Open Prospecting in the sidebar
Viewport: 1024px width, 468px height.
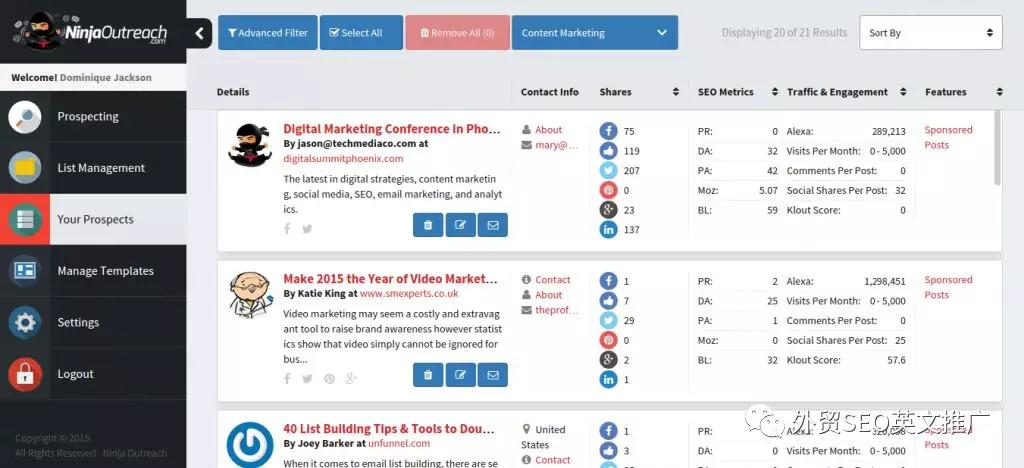88,117
